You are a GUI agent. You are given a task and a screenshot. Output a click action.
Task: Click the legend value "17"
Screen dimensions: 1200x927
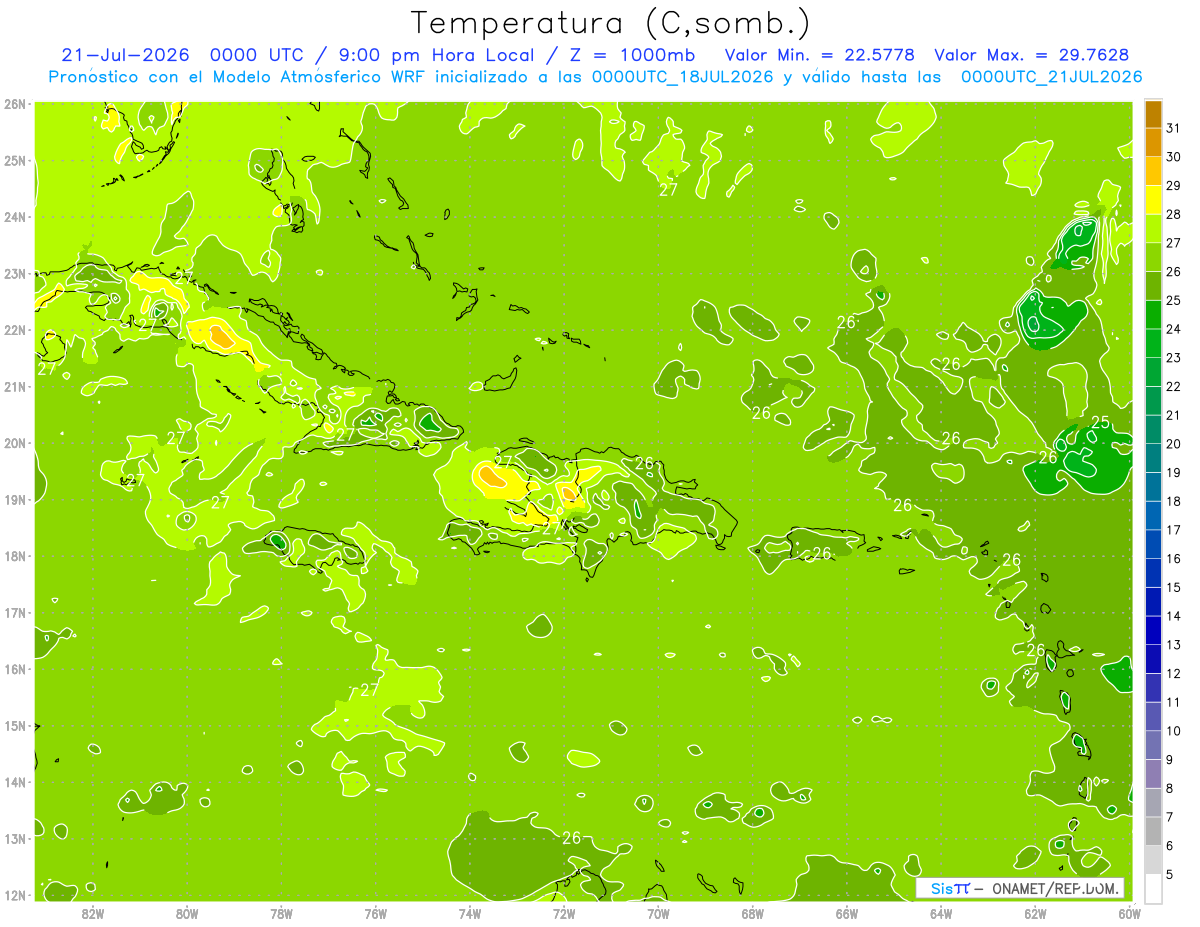pyautogui.click(x=1173, y=530)
